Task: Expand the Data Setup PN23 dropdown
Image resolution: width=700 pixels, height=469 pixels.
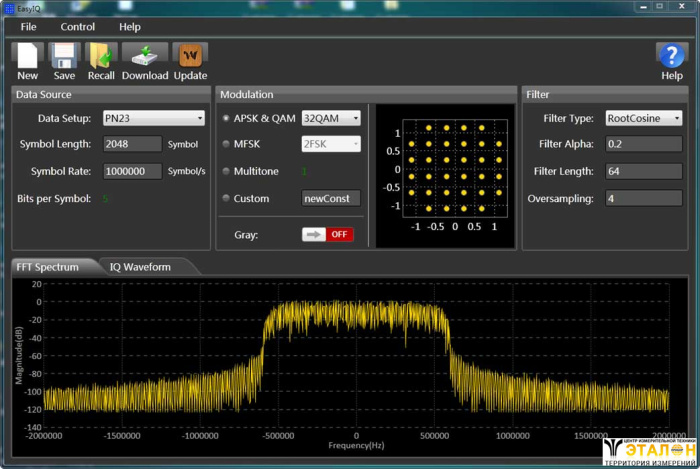Action: (154, 118)
